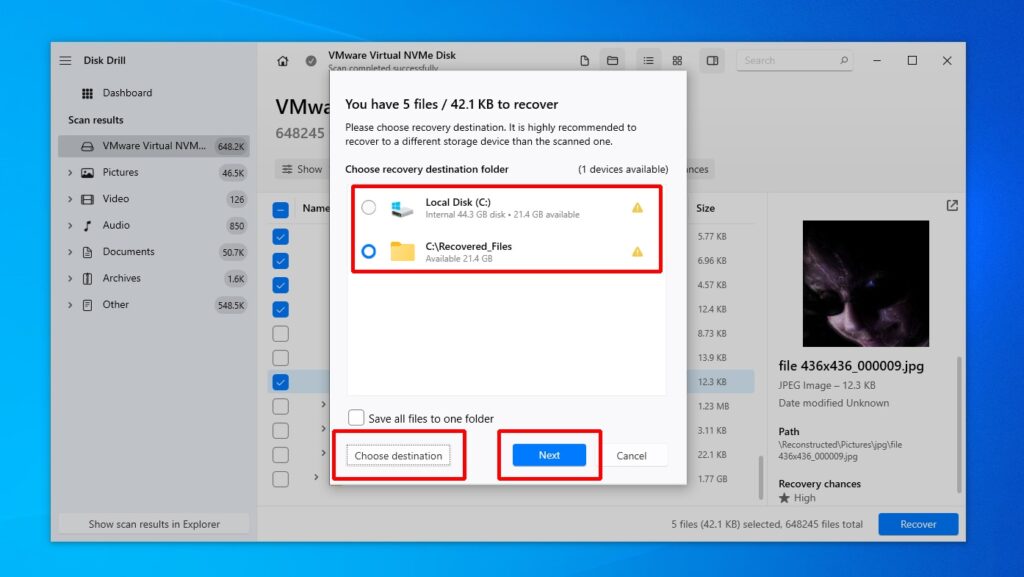Enable Save all files to one folder
Screen dimensions: 1024x577
click(356, 417)
